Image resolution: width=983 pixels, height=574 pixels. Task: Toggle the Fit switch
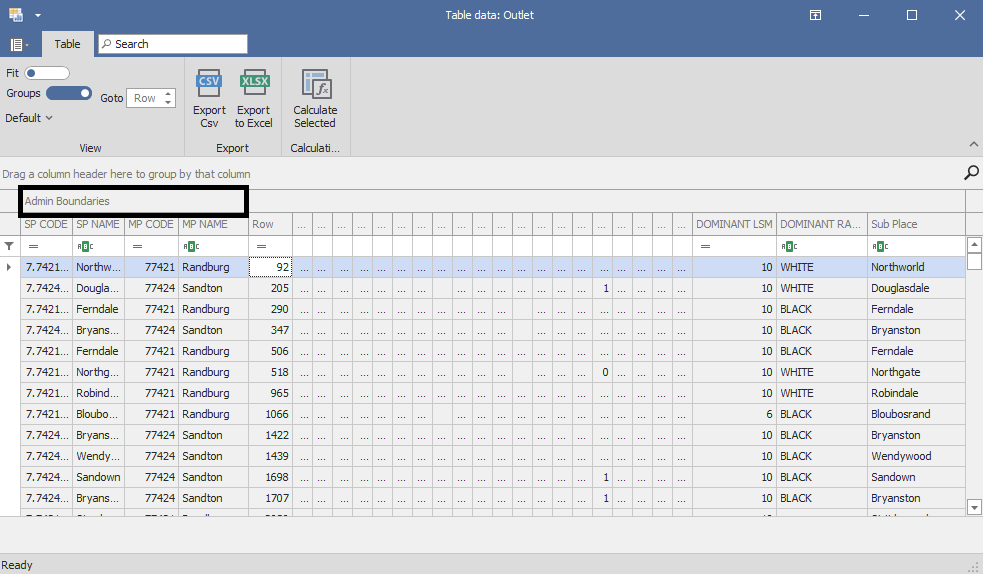coord(47,73)
